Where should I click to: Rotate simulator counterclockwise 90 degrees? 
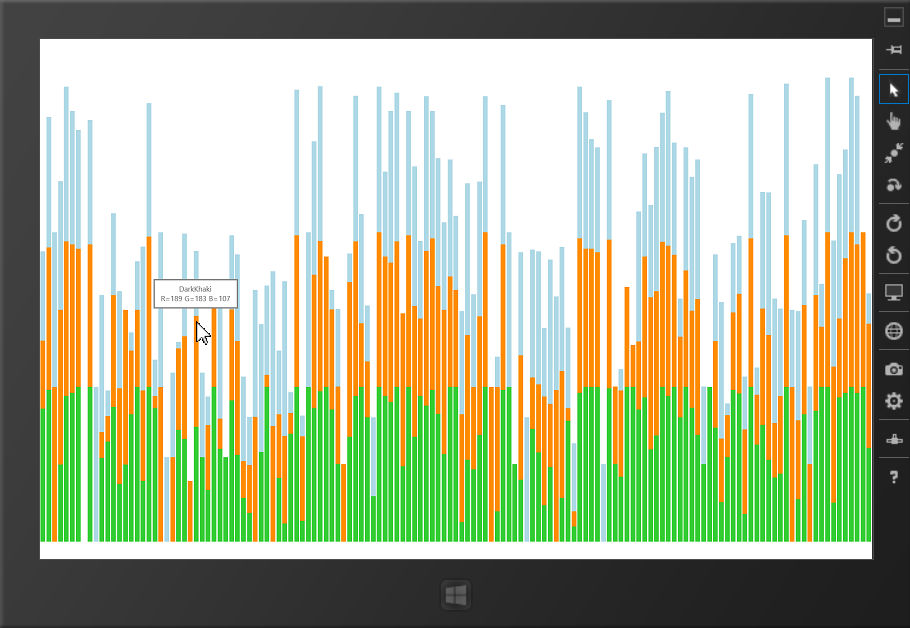click(894, 255)
